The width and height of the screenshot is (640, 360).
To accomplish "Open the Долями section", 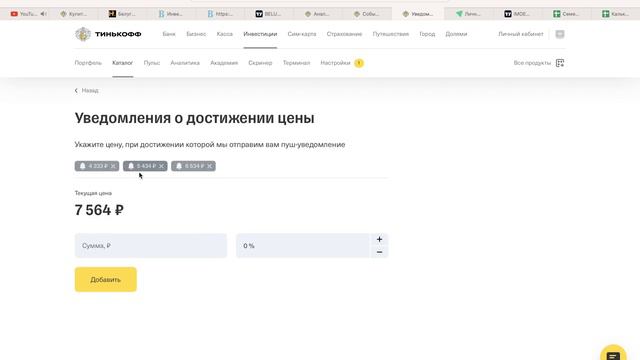I will point(456,34).
